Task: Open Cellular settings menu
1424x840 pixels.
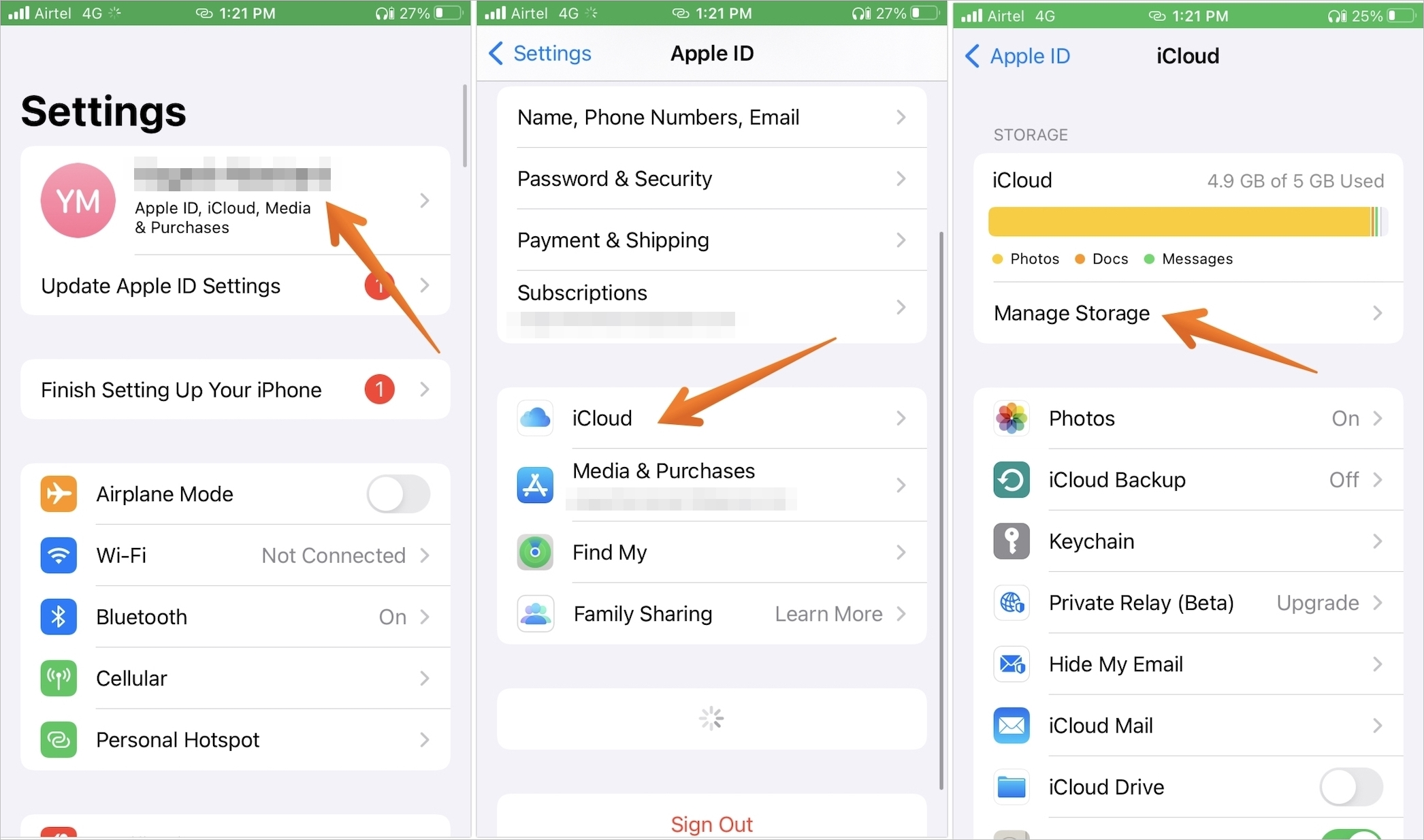Action: click(x=234, y=678)
